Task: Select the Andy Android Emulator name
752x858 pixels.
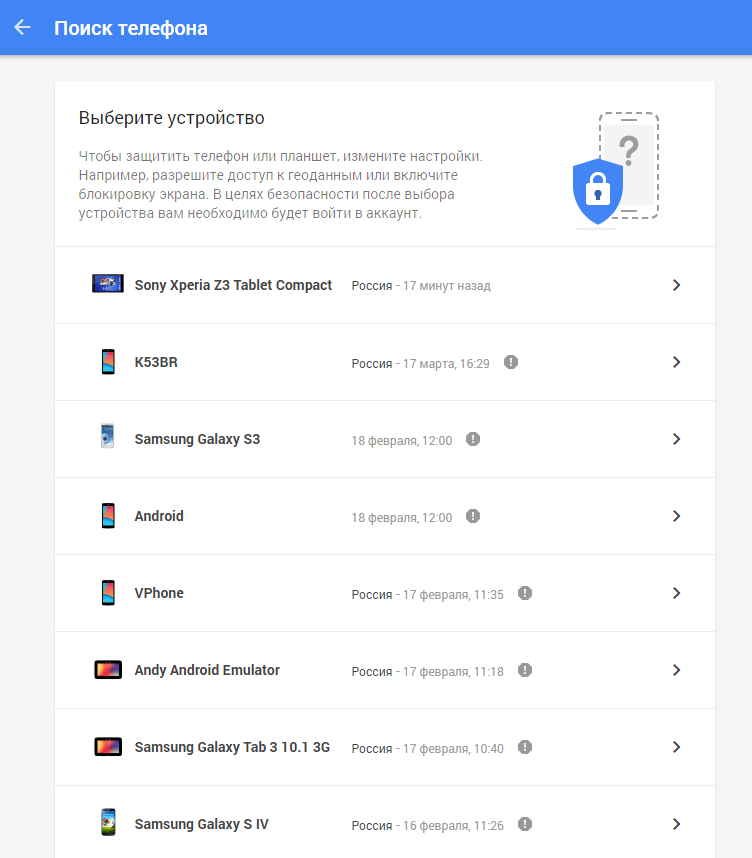Action: (x=207, y=670)
